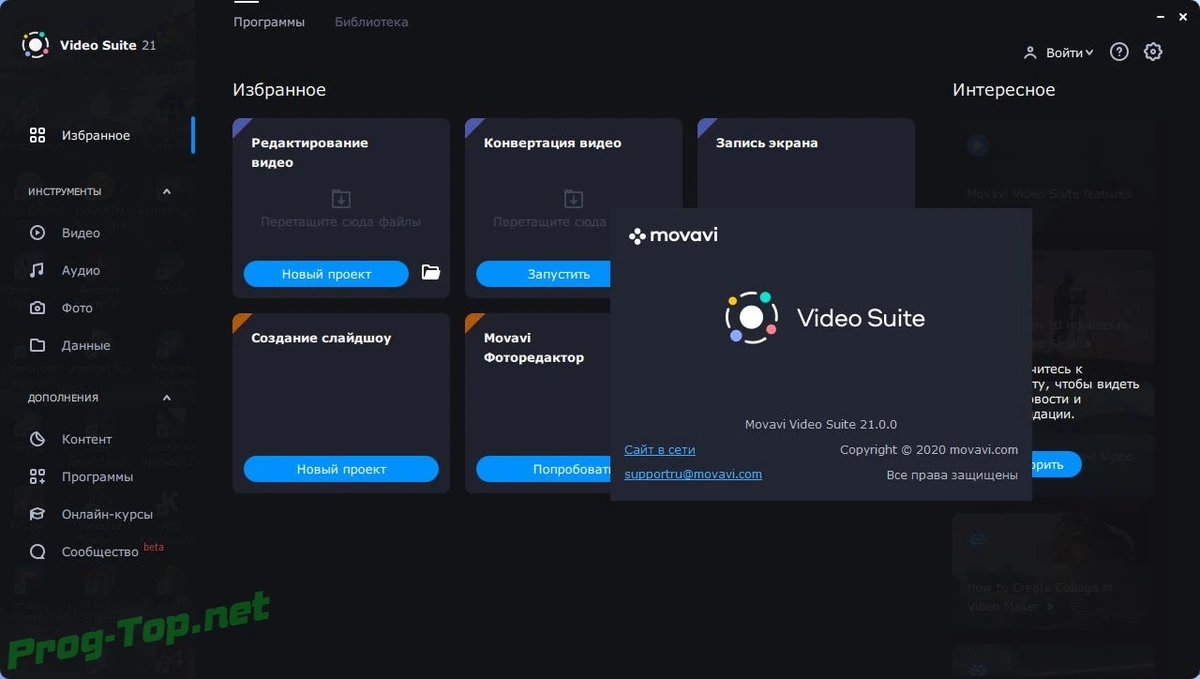Open settings via the gear icon
Image resolution: width=1200 pixels, height=679 pixels.
[1153, 52]
